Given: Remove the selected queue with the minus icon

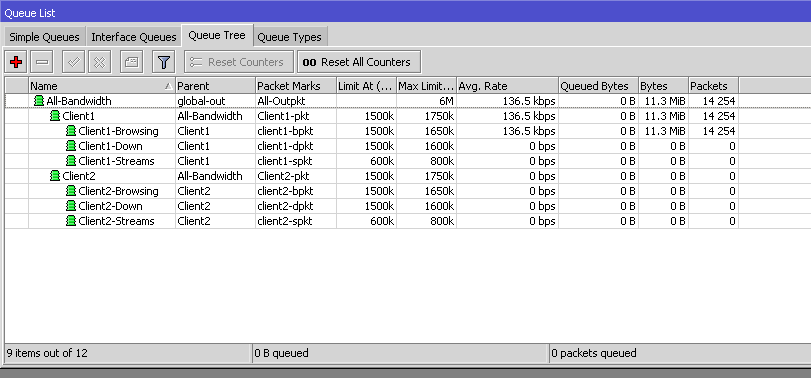Looking at the screenshot, I should [x=42, y=63].
